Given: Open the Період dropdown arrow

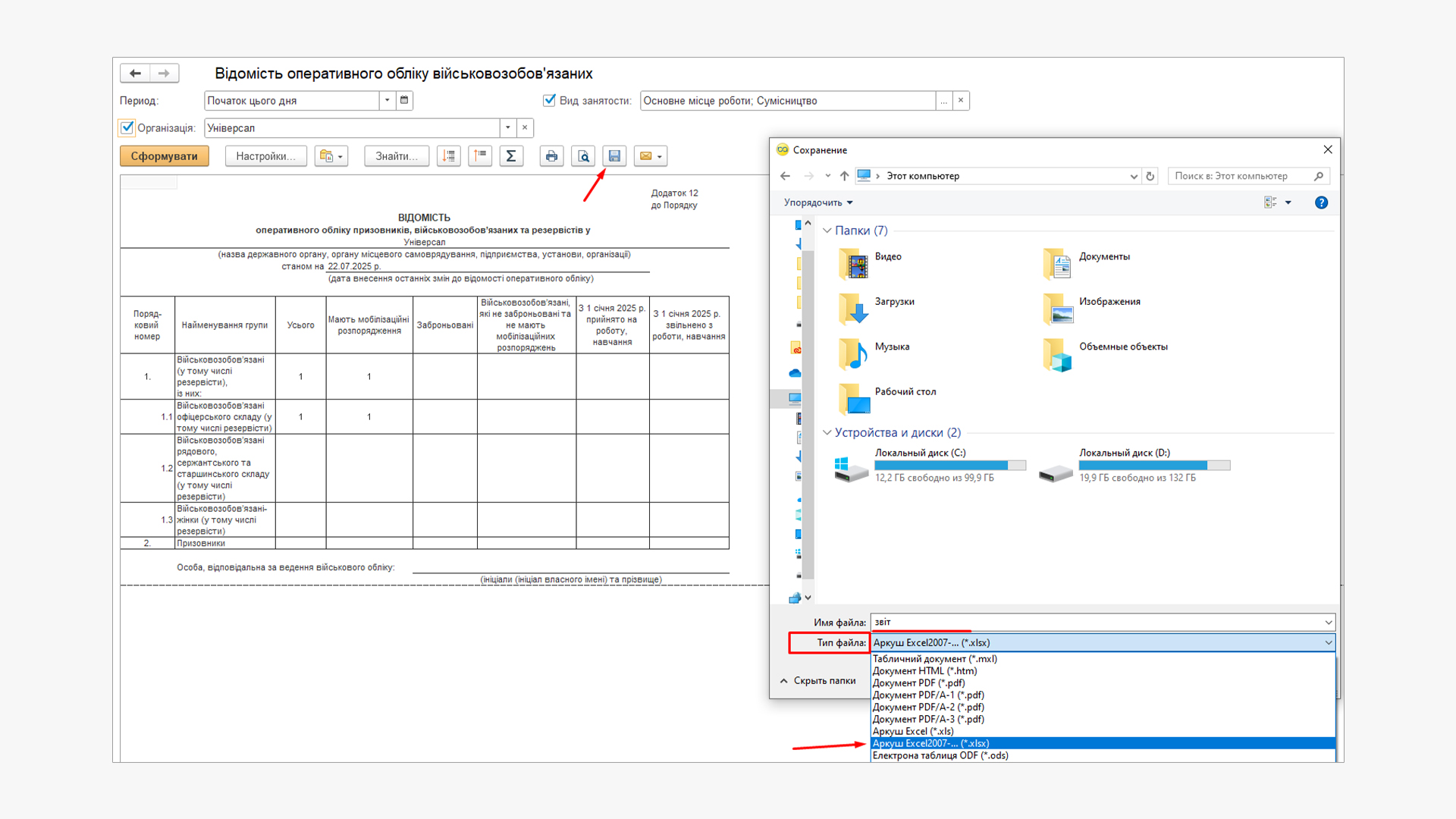Looking at the screenshot, I should (387, 100).
